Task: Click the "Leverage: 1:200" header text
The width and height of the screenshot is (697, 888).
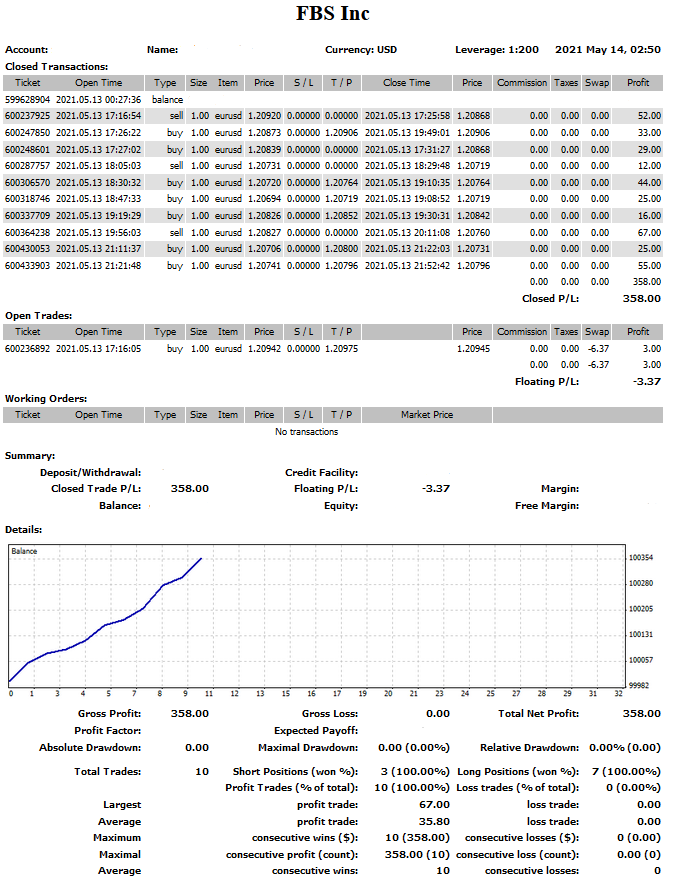Action: [x=497, y=50]
